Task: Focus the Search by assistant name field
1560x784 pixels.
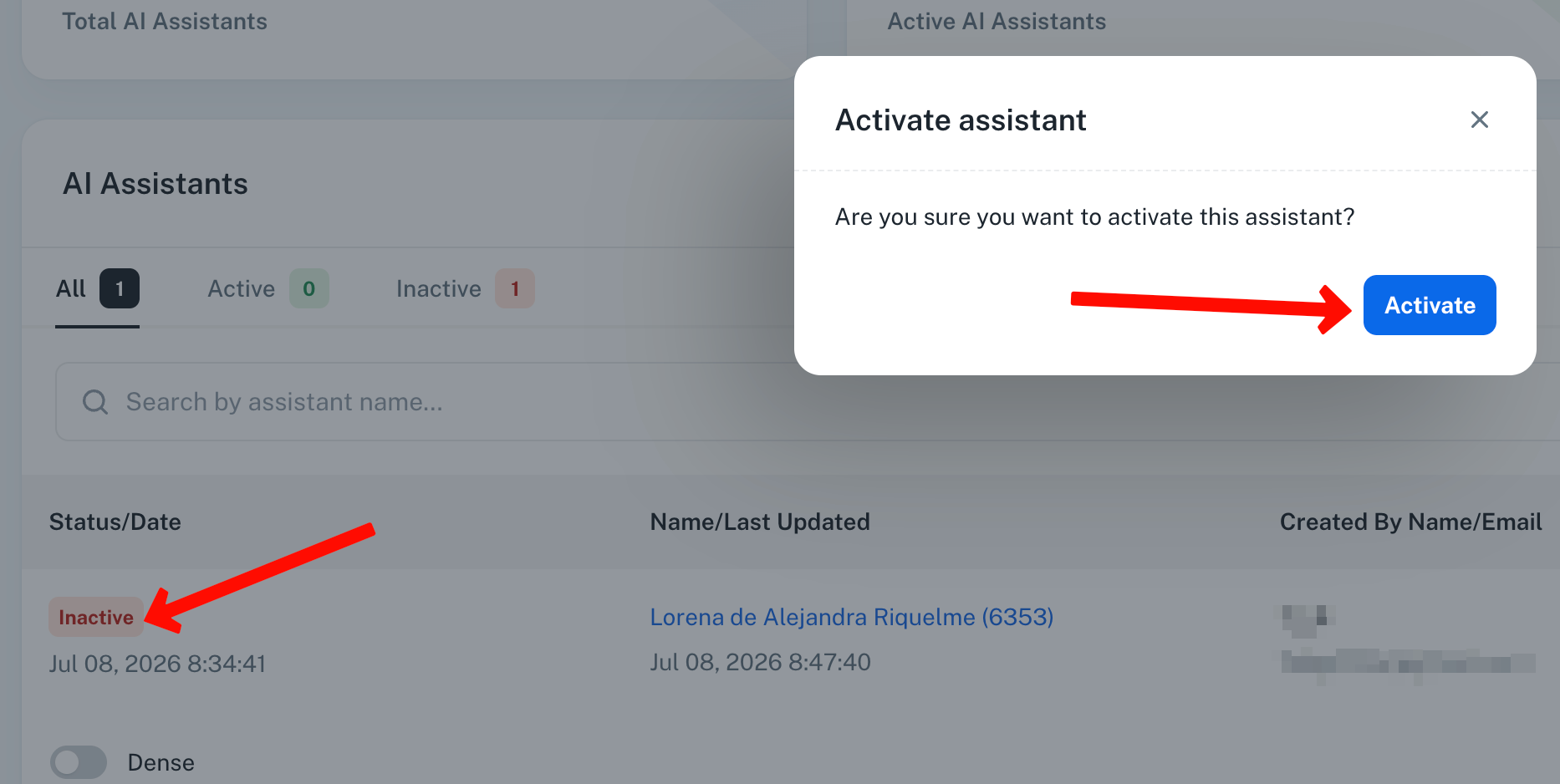Action: pyautogui.click(x=807, y=402)
